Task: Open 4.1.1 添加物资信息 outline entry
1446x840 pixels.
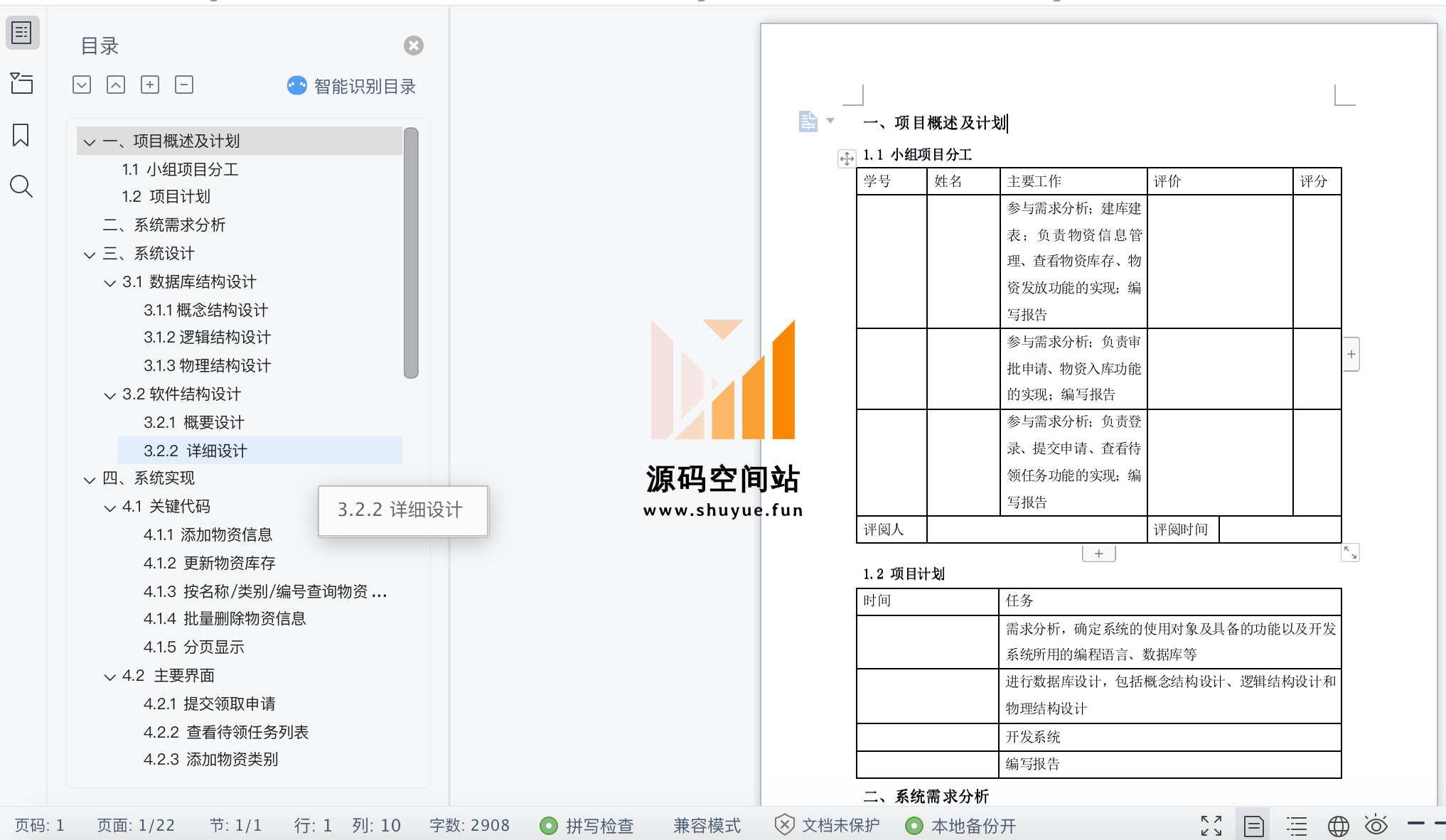Action: coord(208,535)
